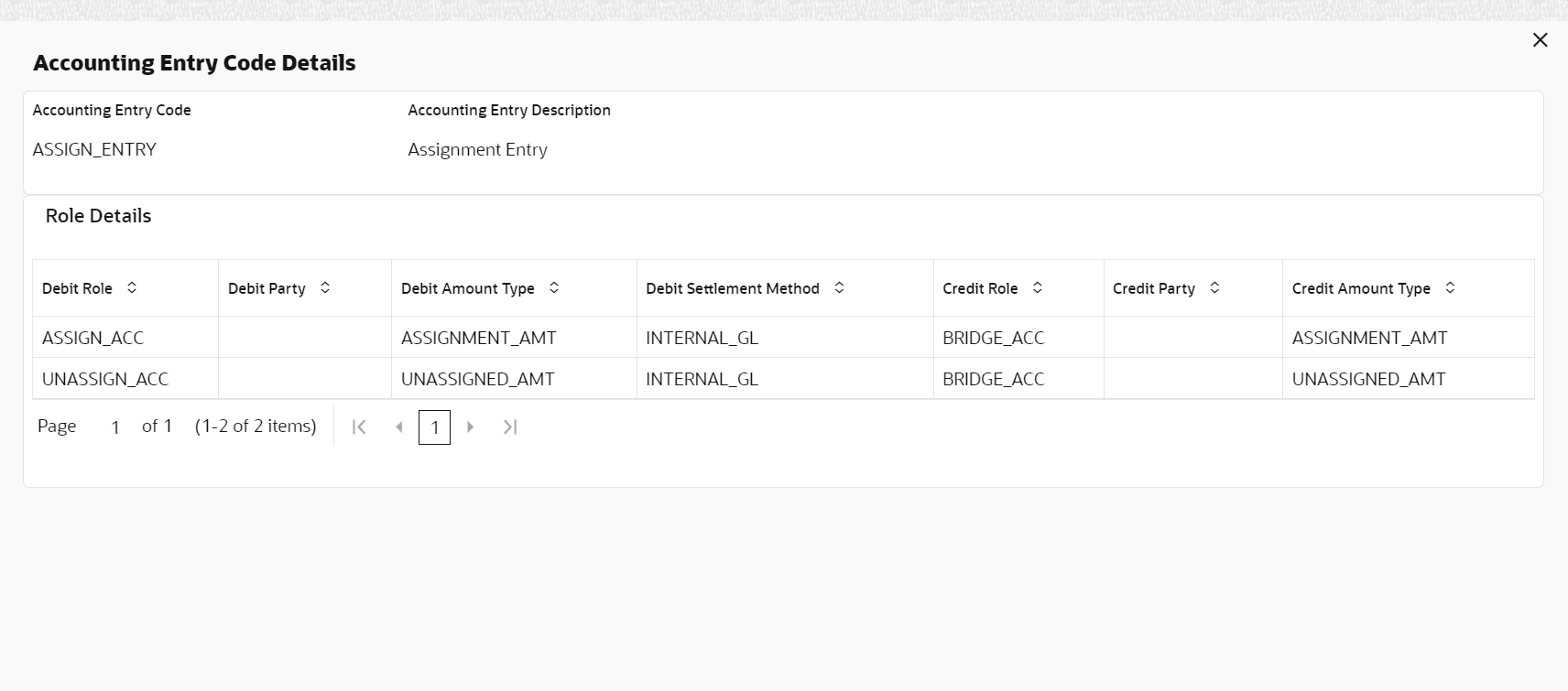Click the Credit Amount Type column header
The image size is (1568, 691).
coord(1409,288)
